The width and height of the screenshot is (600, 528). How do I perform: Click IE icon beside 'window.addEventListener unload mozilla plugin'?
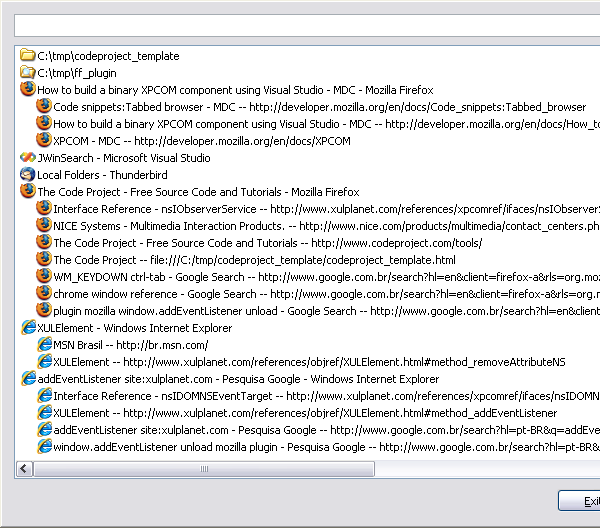tap(44, 446)
